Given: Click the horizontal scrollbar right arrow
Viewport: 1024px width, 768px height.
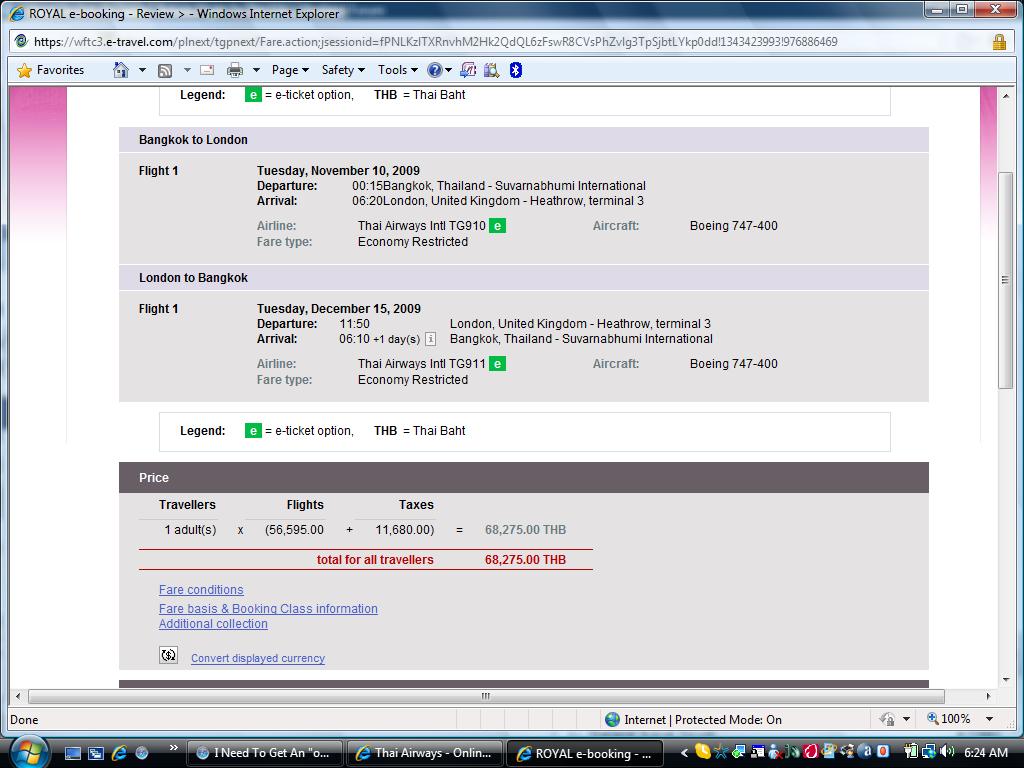Looking at the screenshot, I should click(988, 696).
